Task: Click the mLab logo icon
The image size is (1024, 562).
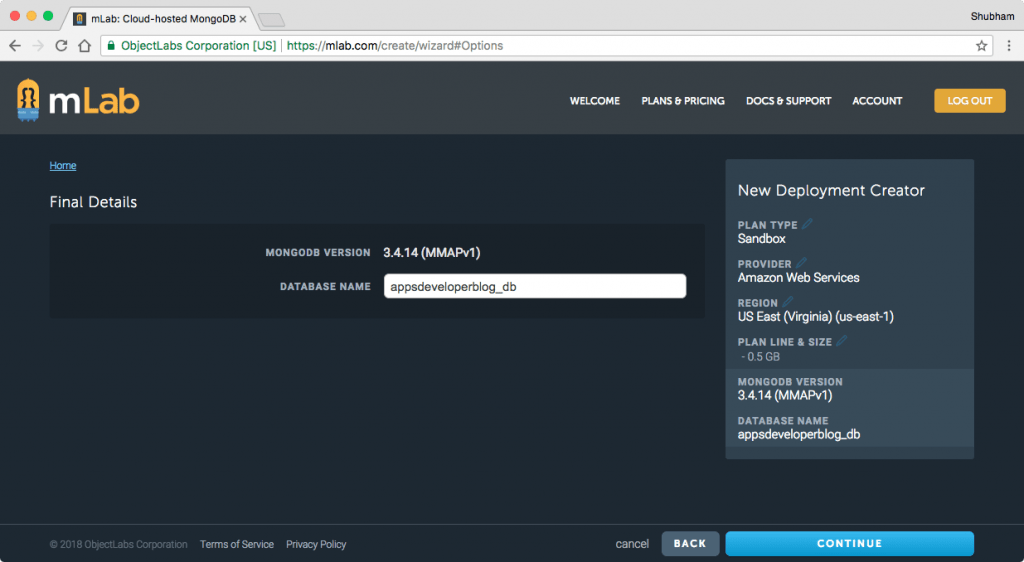Action: (x=28, y=101)
